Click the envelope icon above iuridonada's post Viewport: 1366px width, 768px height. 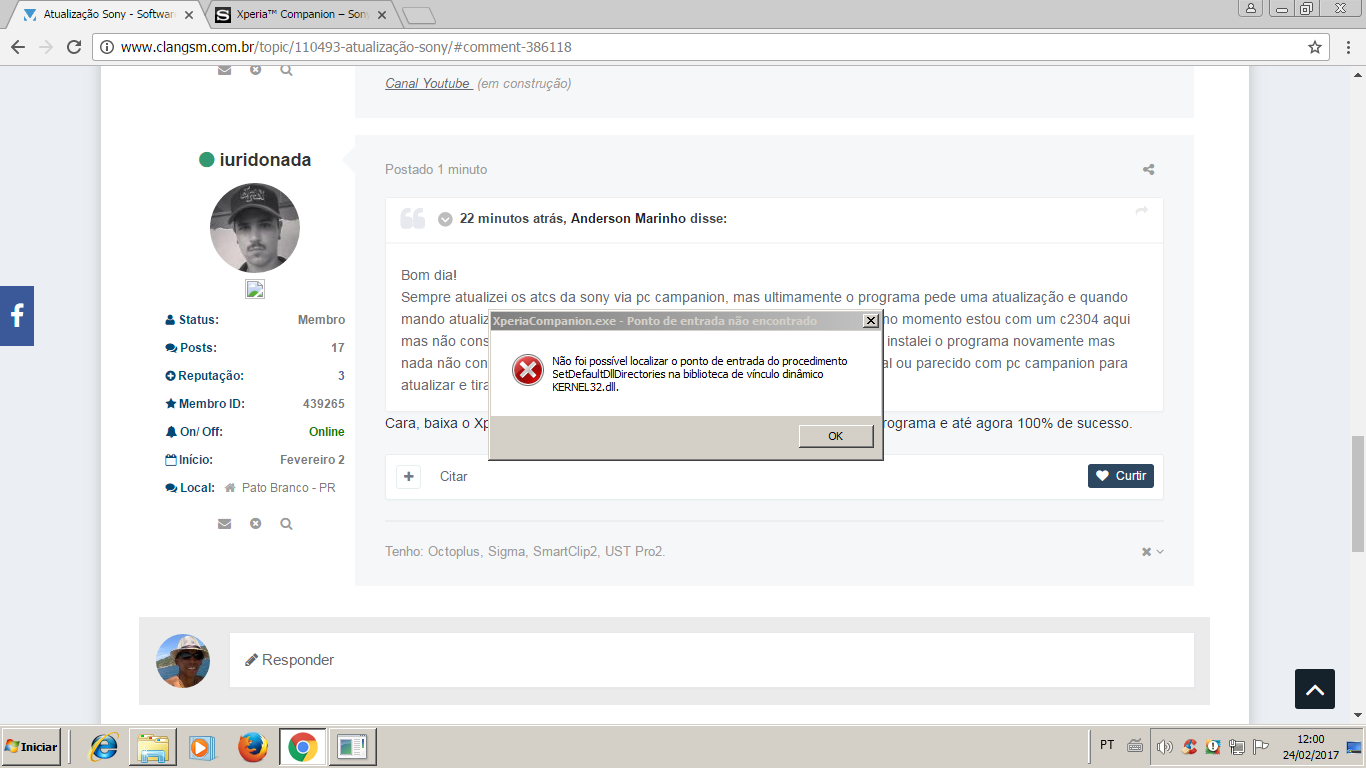(x=224, y=70)
